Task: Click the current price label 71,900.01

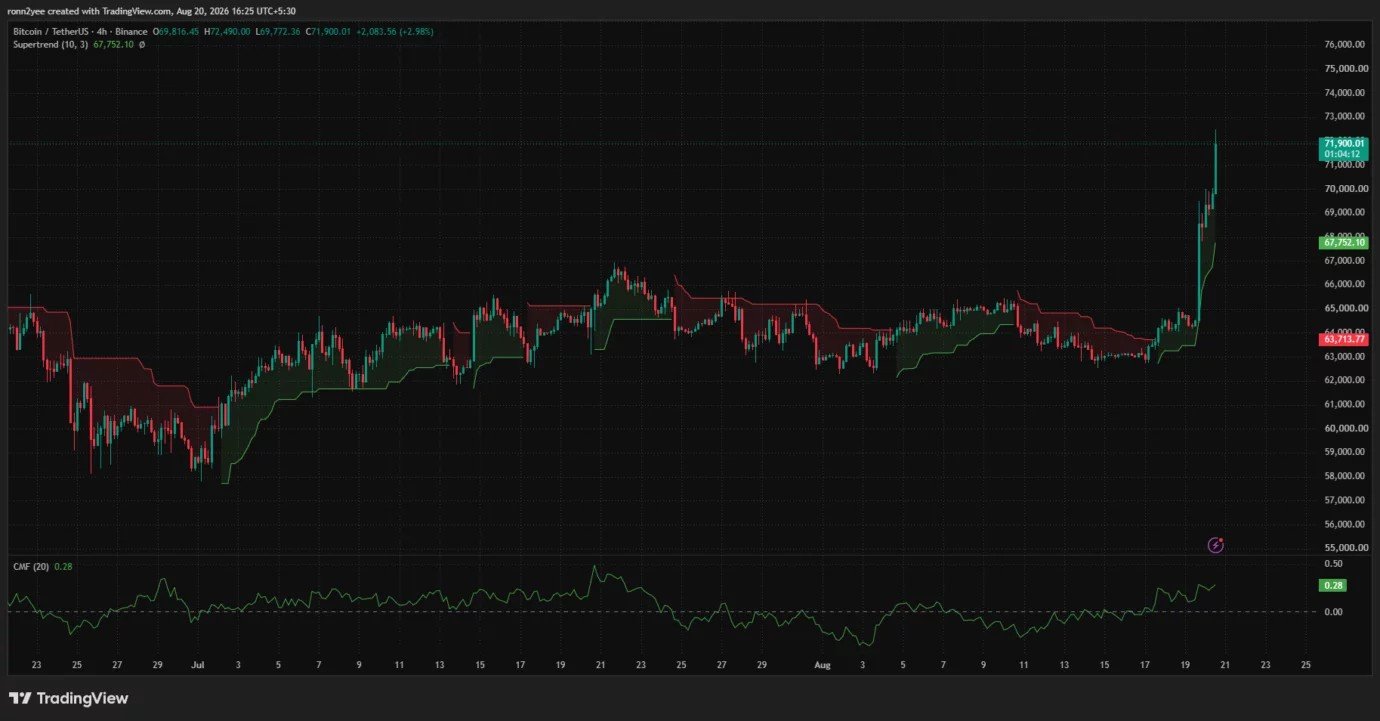Action: tap(1343, 144)
